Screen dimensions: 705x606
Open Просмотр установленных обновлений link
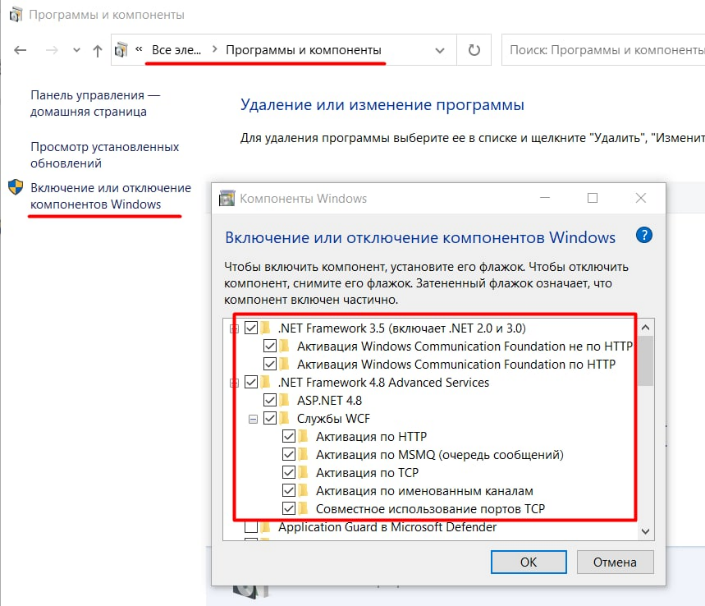tap(104, 155)
